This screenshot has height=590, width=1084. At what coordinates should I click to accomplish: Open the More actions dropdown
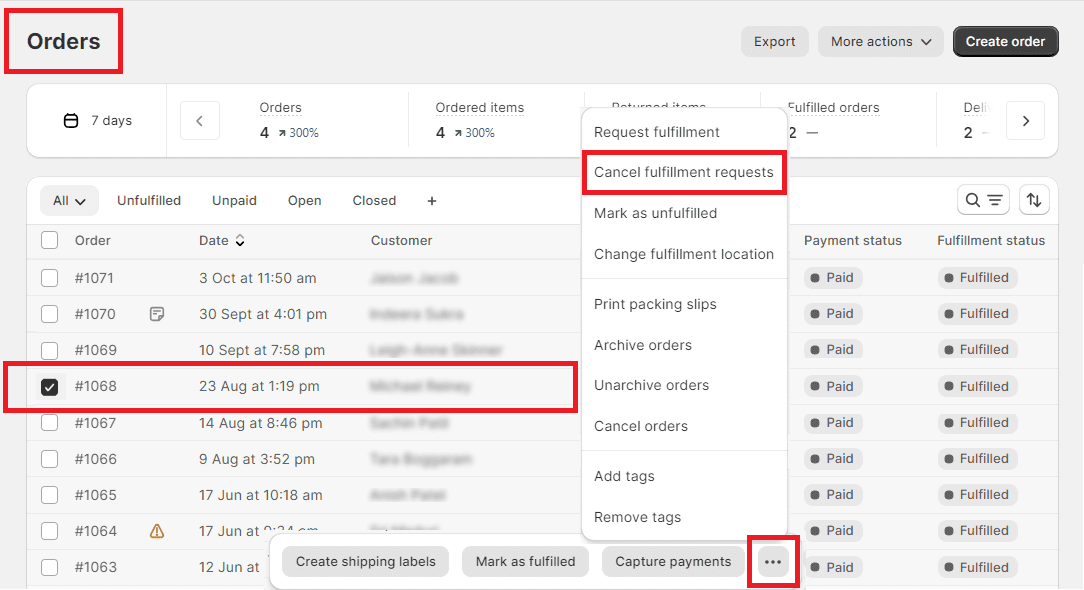pyautogui.click(x=880, y=42)
